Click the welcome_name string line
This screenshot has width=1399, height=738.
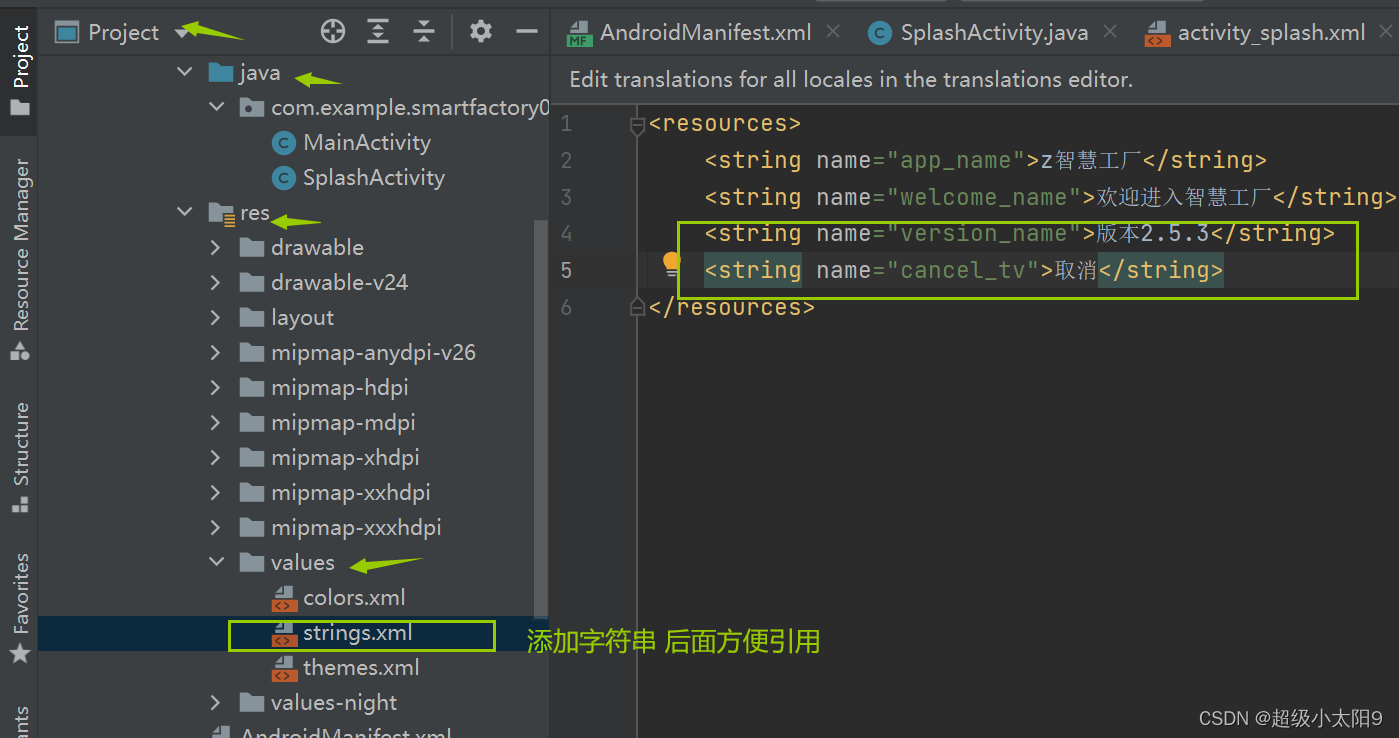(1050, 197)
